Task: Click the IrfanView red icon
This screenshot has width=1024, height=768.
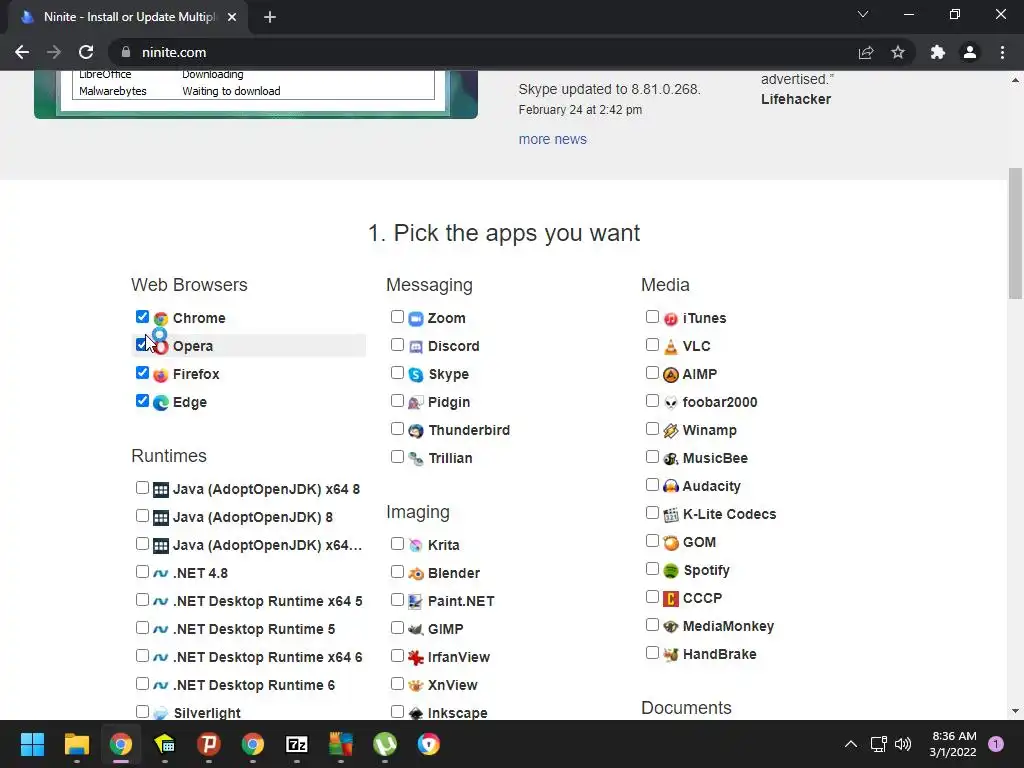Action: tap(416, 658)
